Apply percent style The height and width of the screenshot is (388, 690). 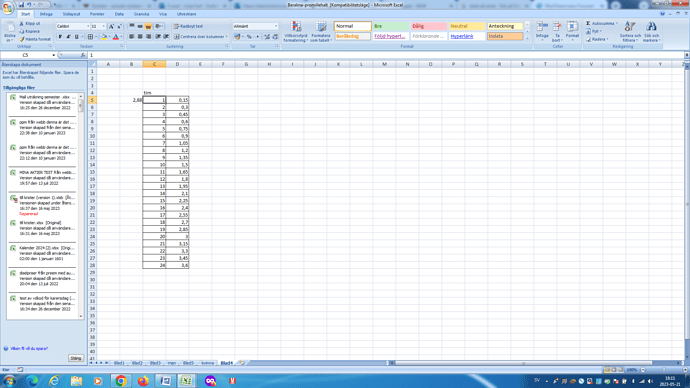coord(249,37)
